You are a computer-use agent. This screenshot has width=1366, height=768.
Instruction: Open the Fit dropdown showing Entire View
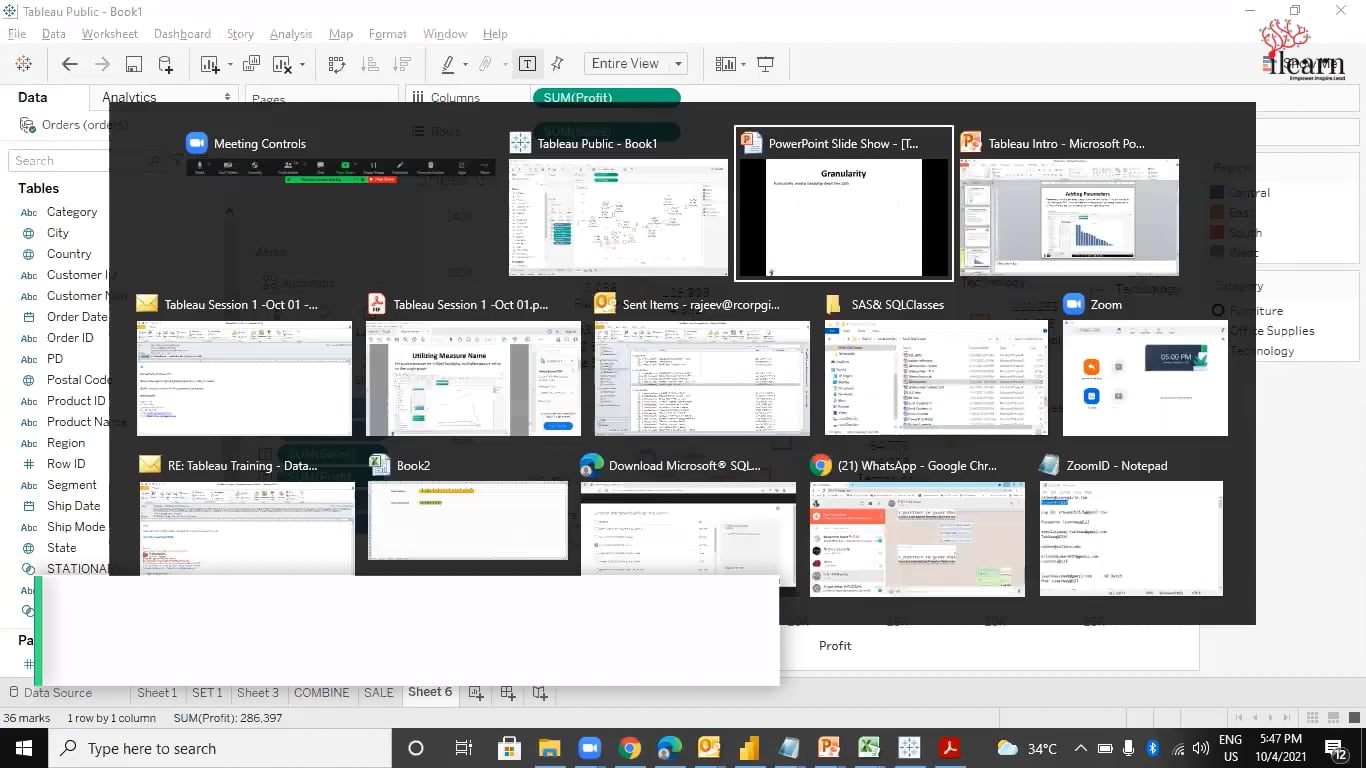(x=636, y=64)
